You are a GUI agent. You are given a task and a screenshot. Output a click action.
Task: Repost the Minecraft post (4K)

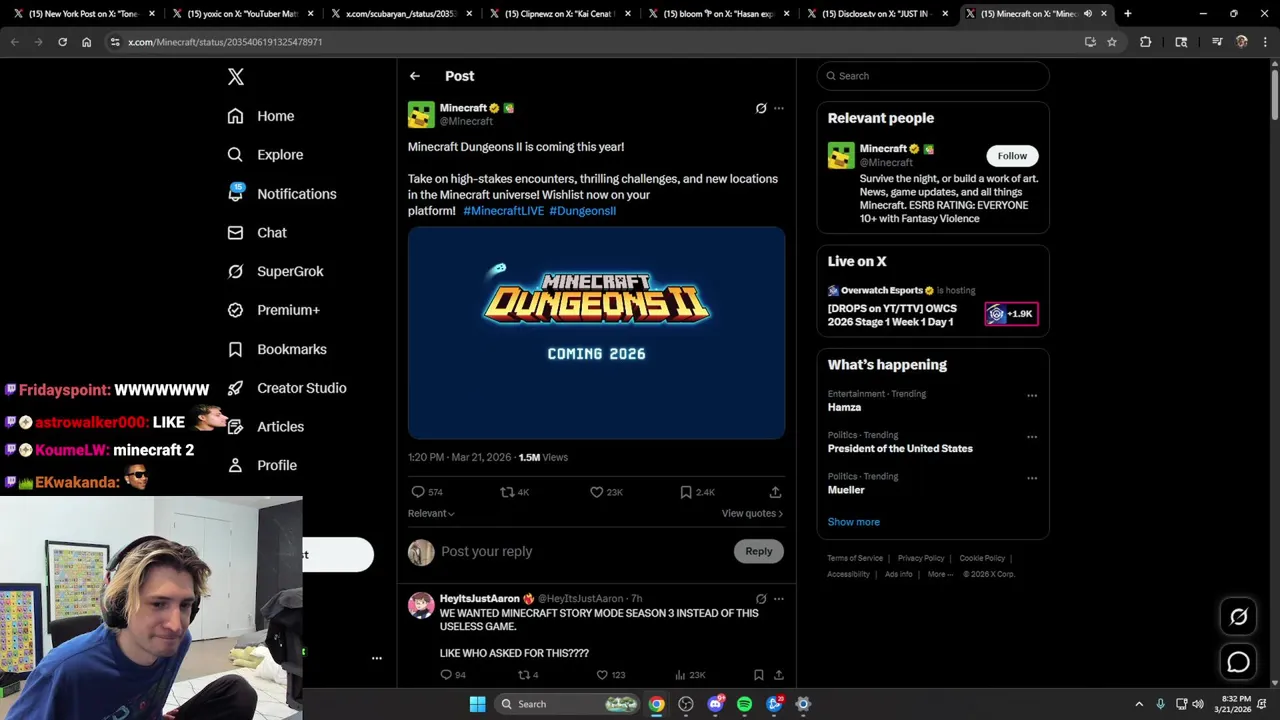[x=515, y=492]
